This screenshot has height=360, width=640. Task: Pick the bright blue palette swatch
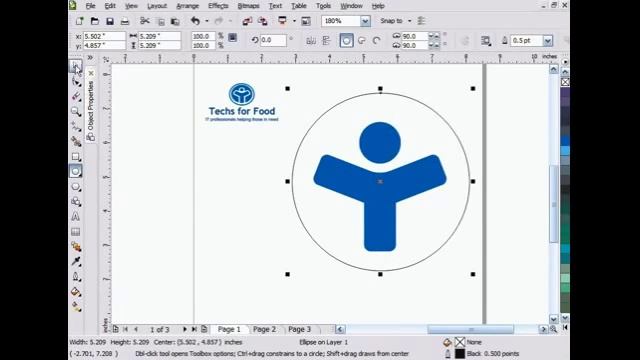coord(565,141)
